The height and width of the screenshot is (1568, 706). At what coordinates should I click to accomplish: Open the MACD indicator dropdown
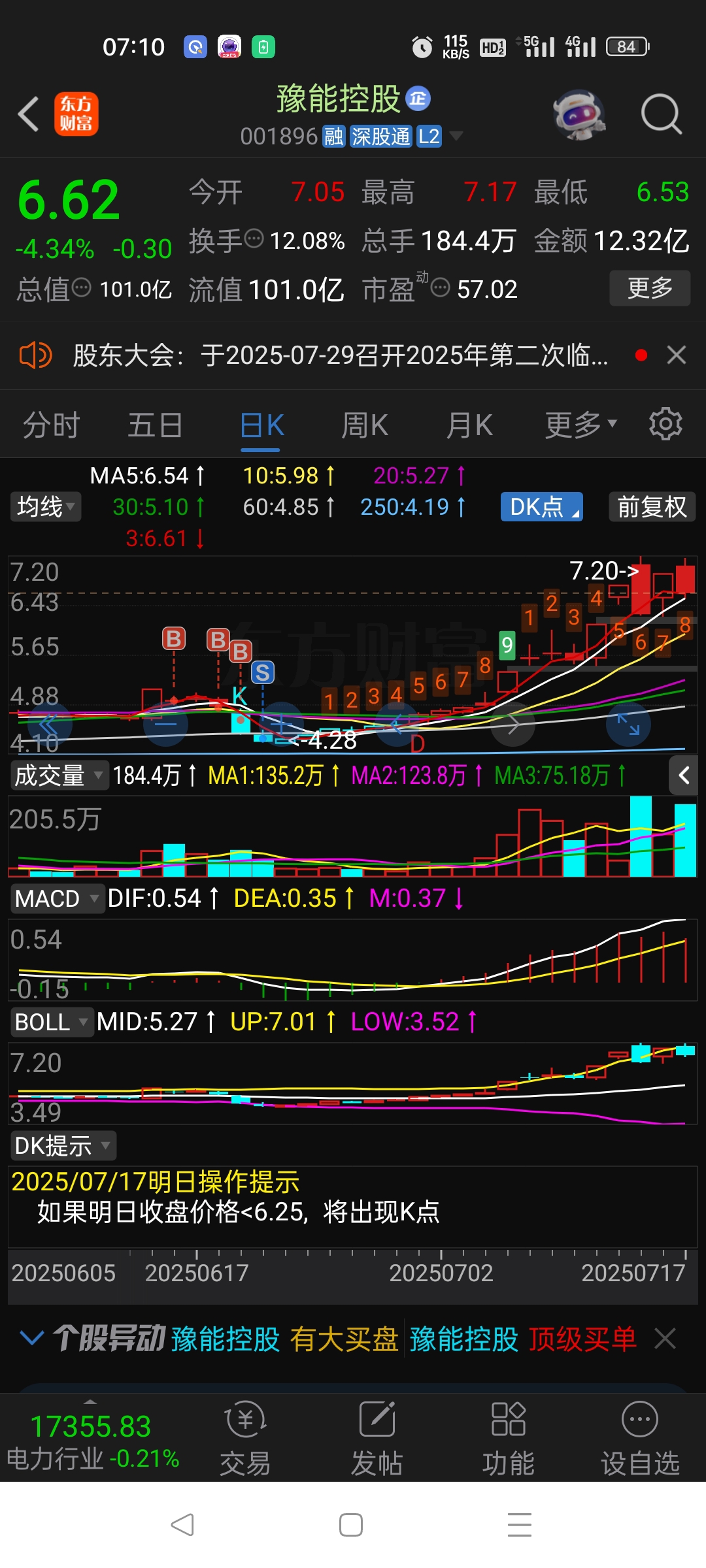pyautogui.click(x=57, y=898)
